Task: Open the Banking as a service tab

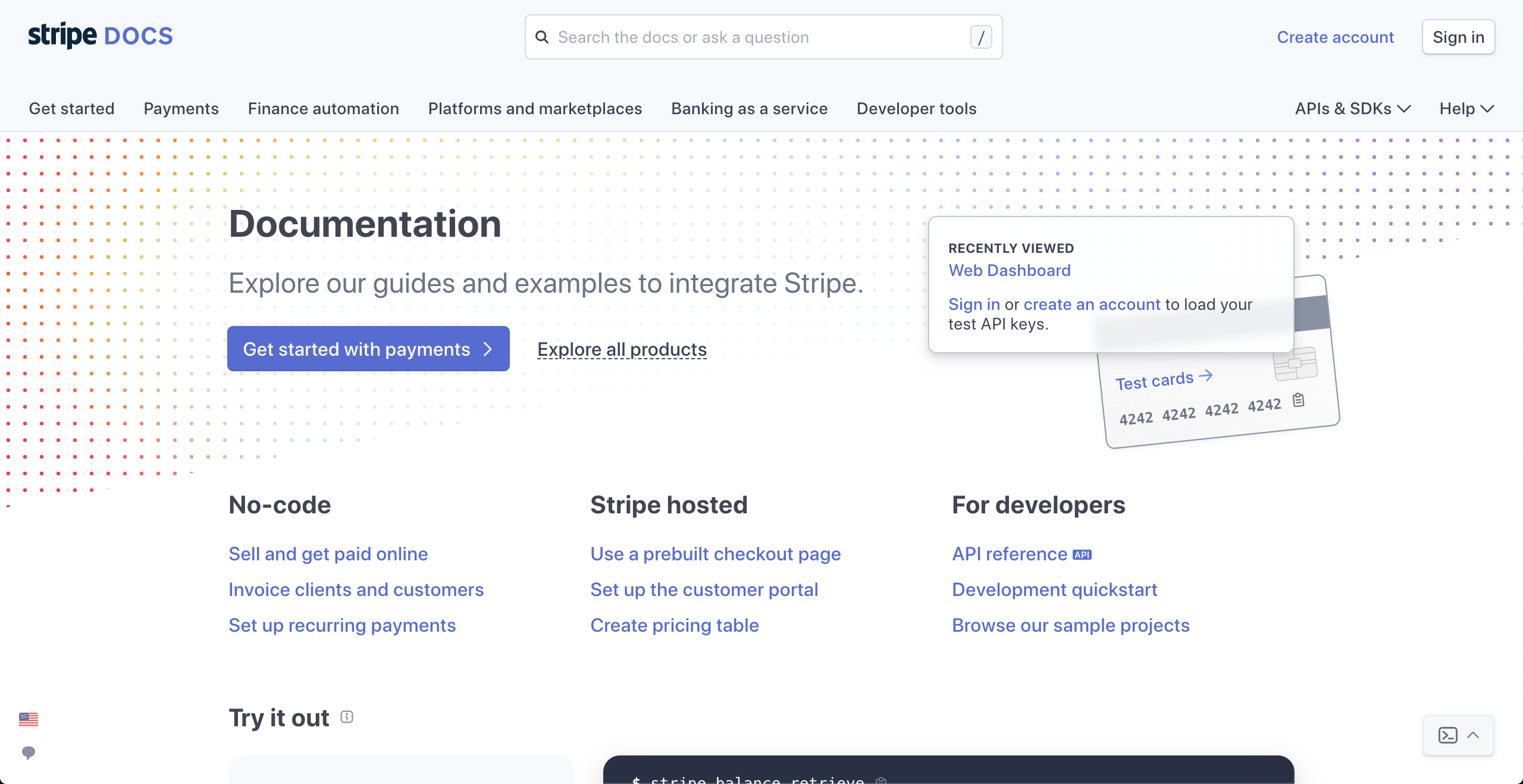Action: 750,109
